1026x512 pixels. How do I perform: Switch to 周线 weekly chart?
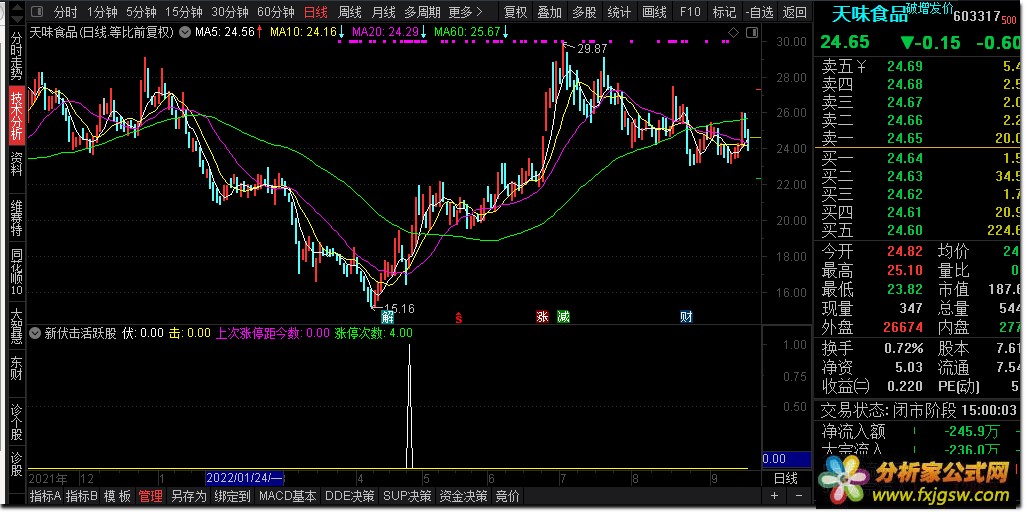[349, 12]
